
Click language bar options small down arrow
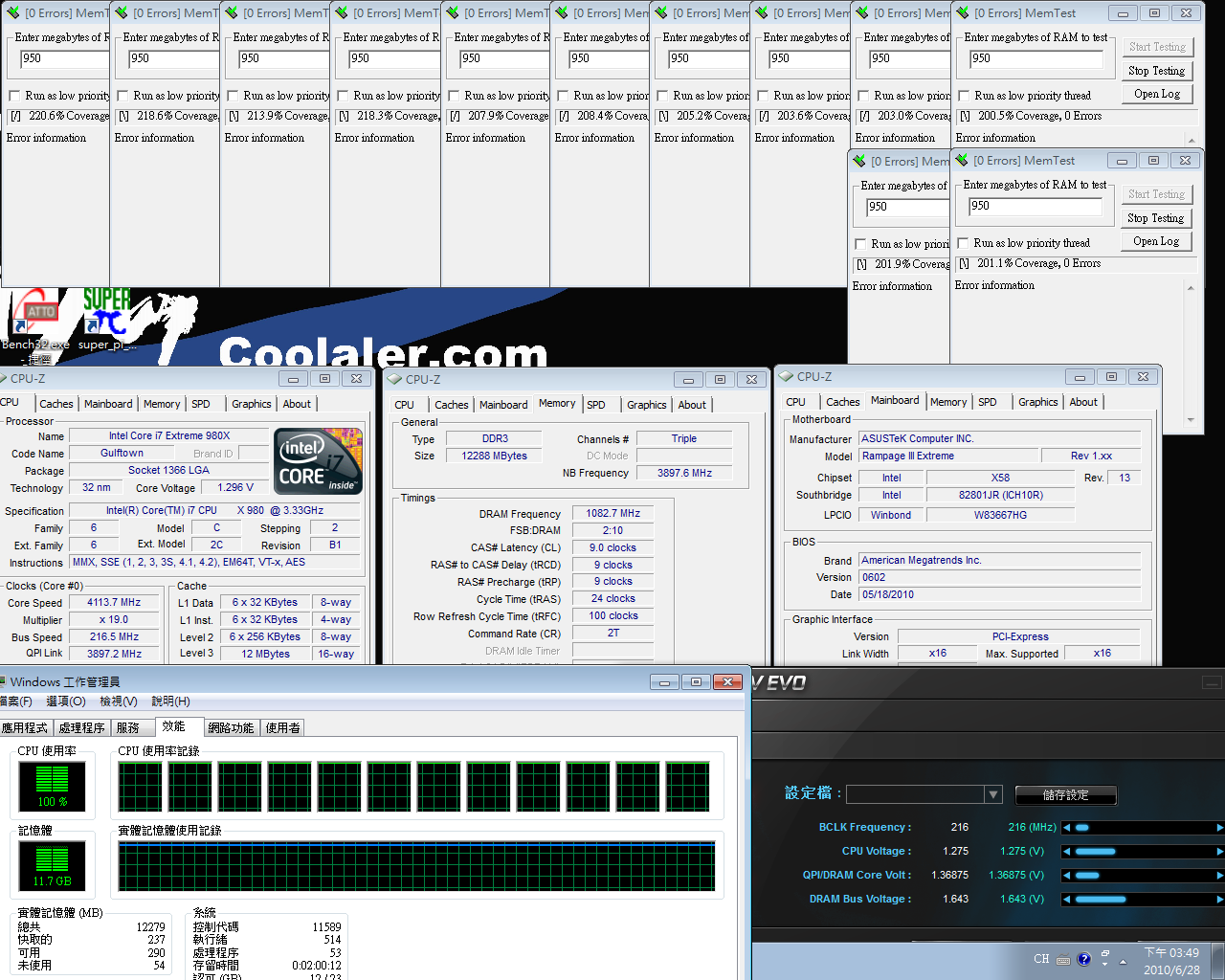coord(1105,965)
